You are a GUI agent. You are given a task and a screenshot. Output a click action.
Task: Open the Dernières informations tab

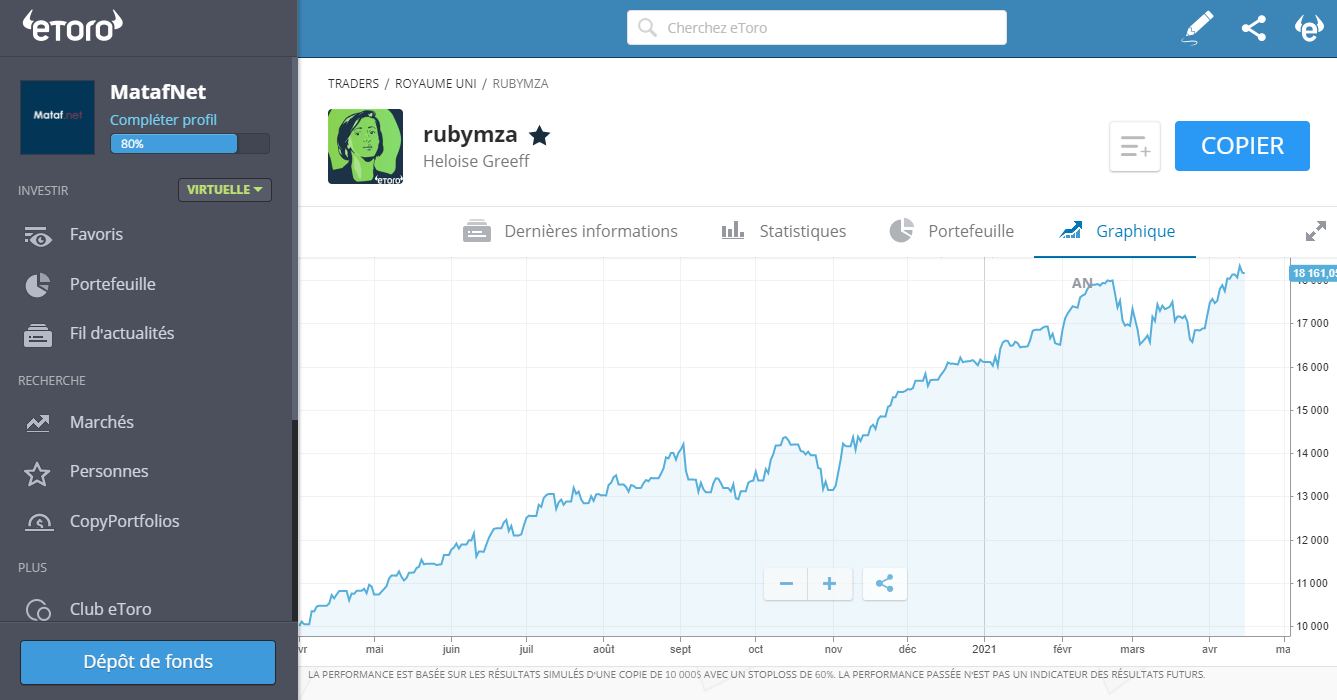coord(570,231)
